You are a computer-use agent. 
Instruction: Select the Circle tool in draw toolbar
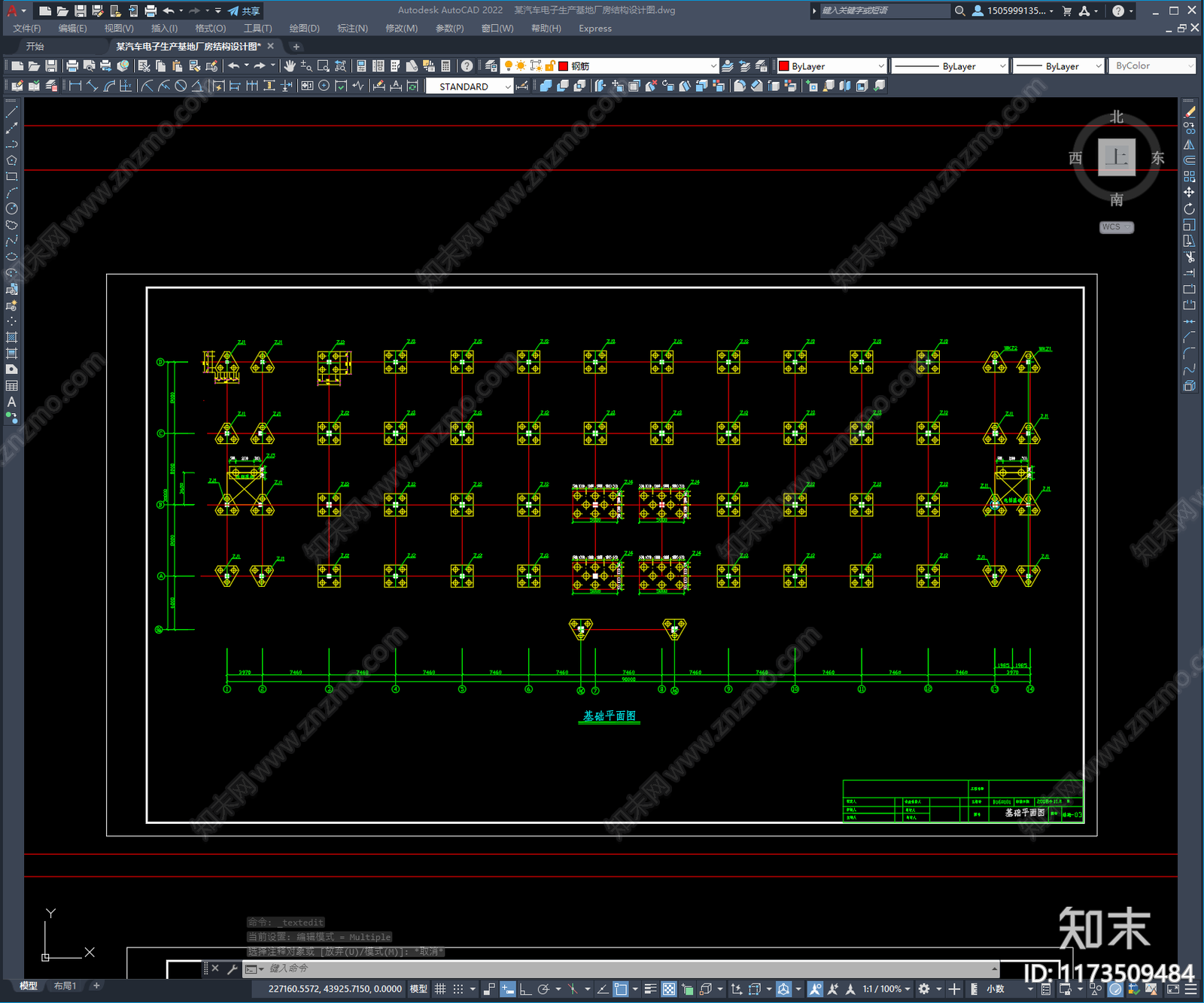11,208
